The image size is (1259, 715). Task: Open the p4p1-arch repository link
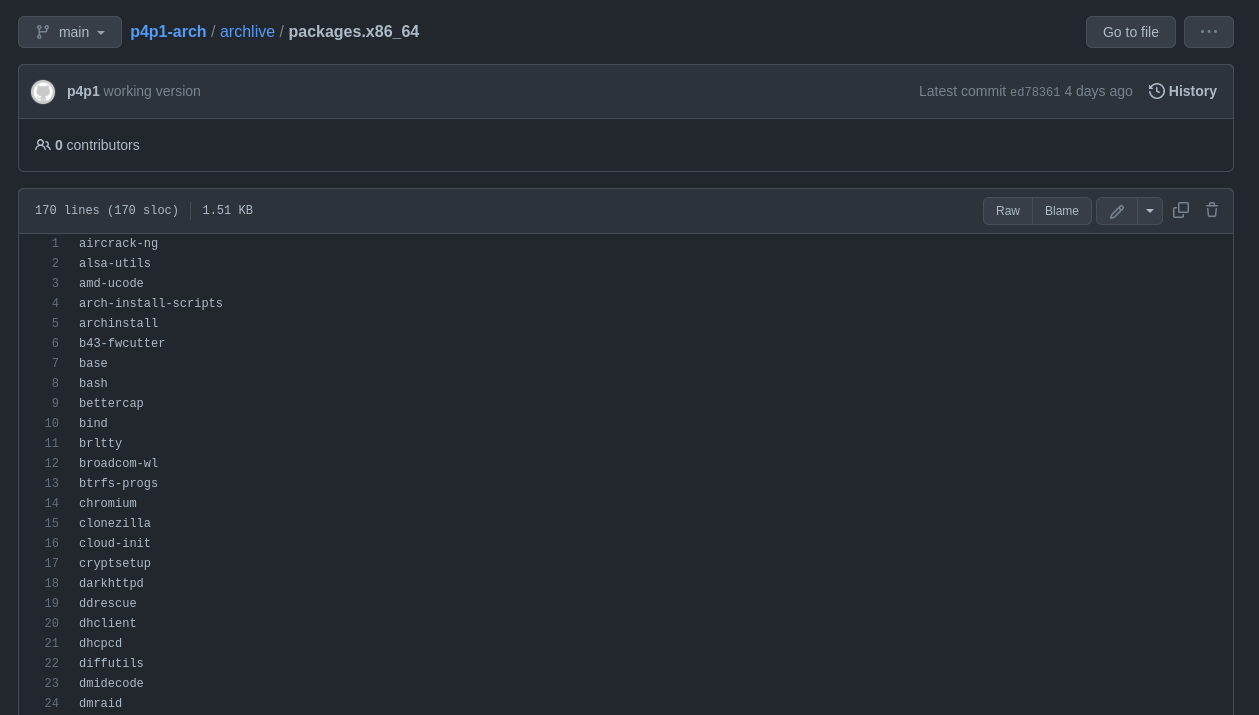point(168,32)
